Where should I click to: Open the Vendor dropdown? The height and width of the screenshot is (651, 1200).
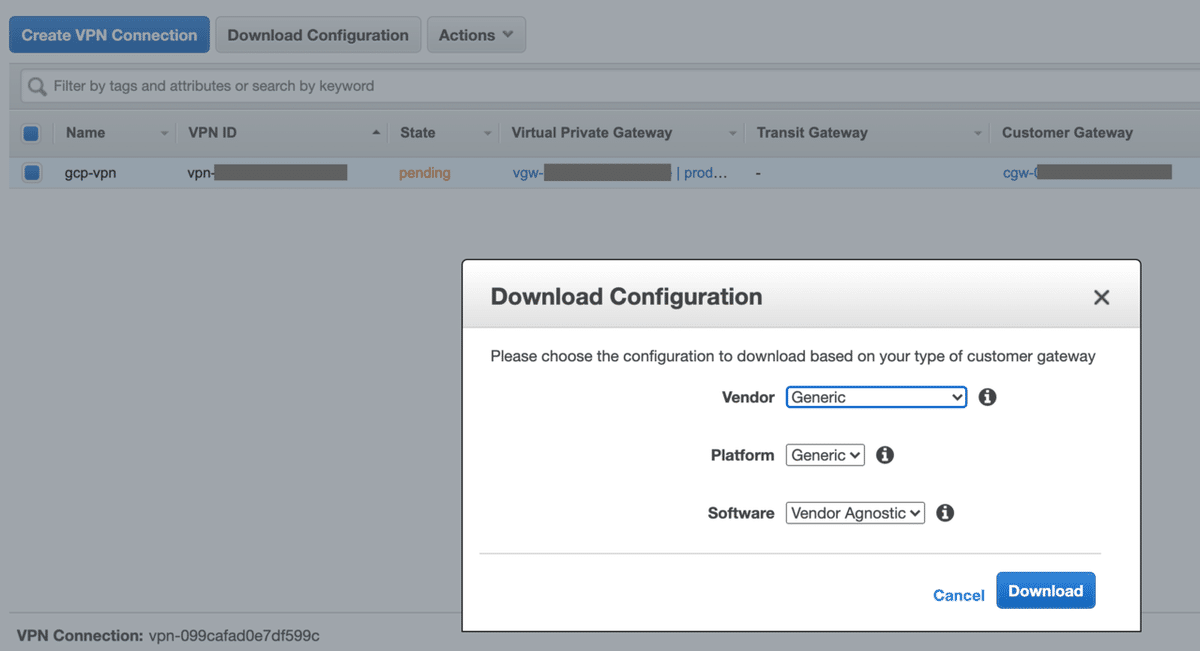[876, 397]
